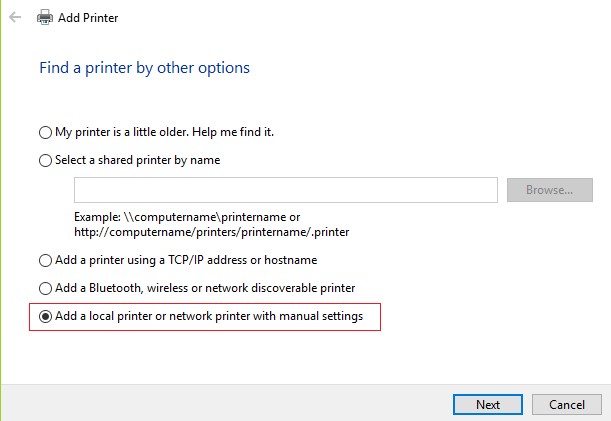Focus the shared printer name text box

(286, 190)
